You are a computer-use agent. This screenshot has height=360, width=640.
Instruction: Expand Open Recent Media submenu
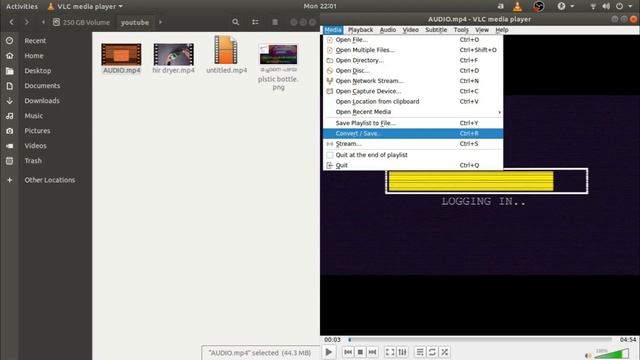413,112
